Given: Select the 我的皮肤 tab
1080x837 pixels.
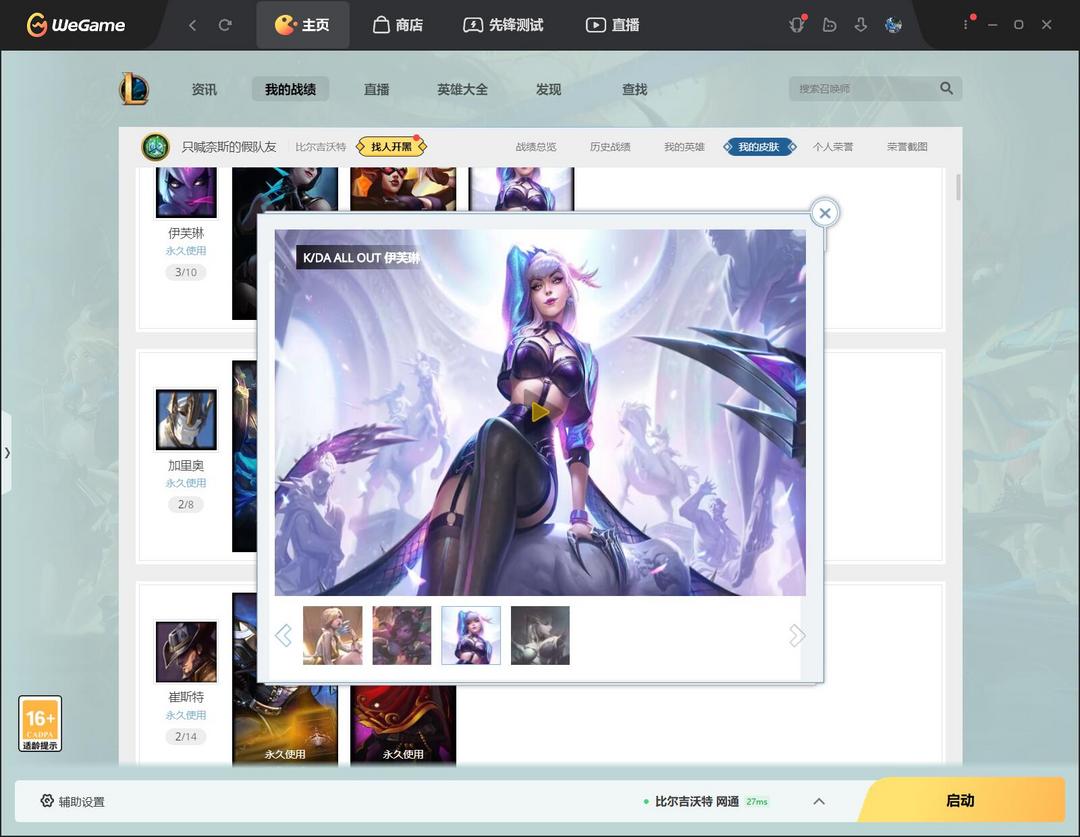Looking at the screenshot, I should tap(759, 147).
